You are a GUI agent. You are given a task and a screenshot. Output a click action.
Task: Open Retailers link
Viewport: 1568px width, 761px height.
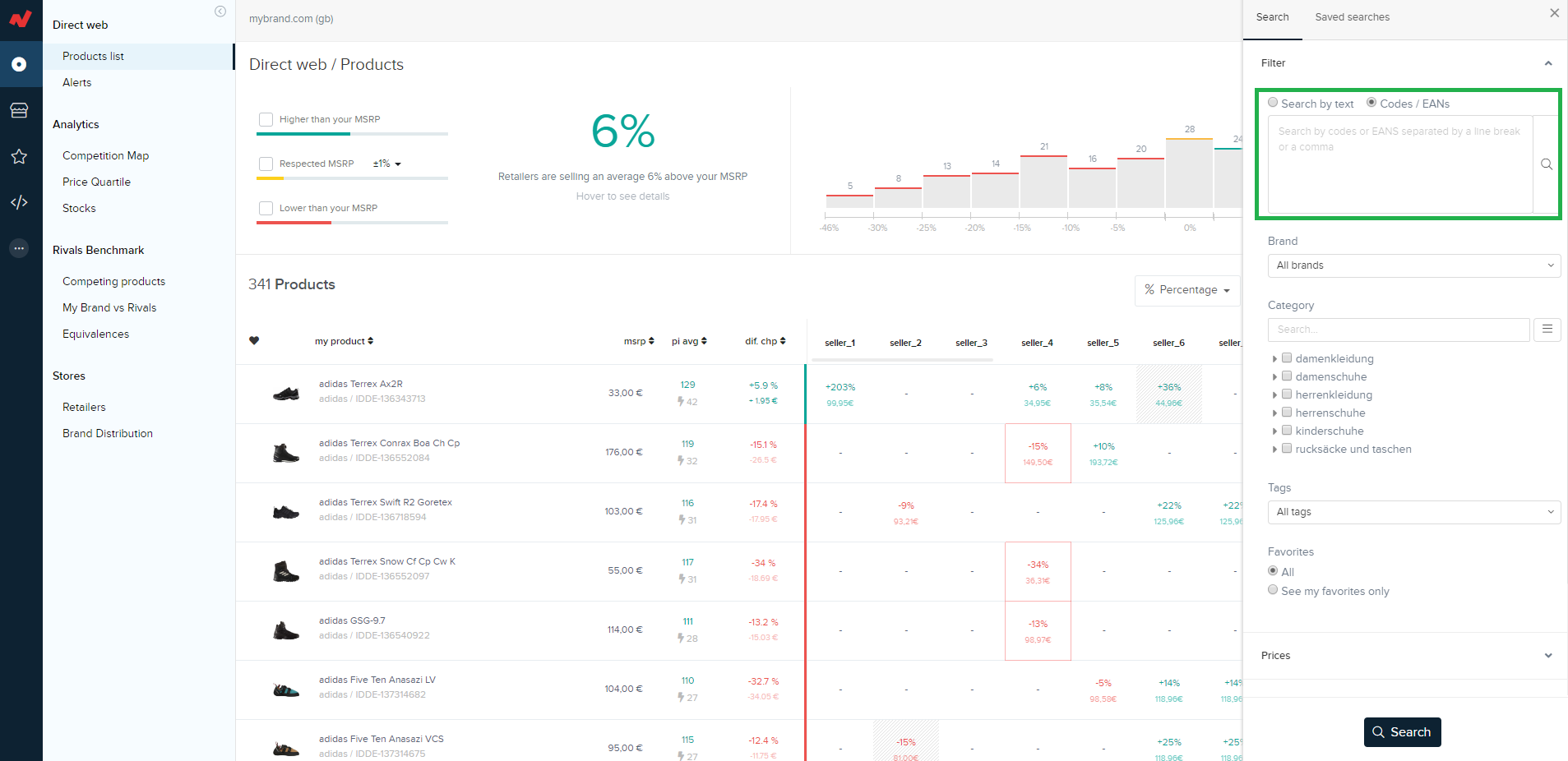point(84,407)
